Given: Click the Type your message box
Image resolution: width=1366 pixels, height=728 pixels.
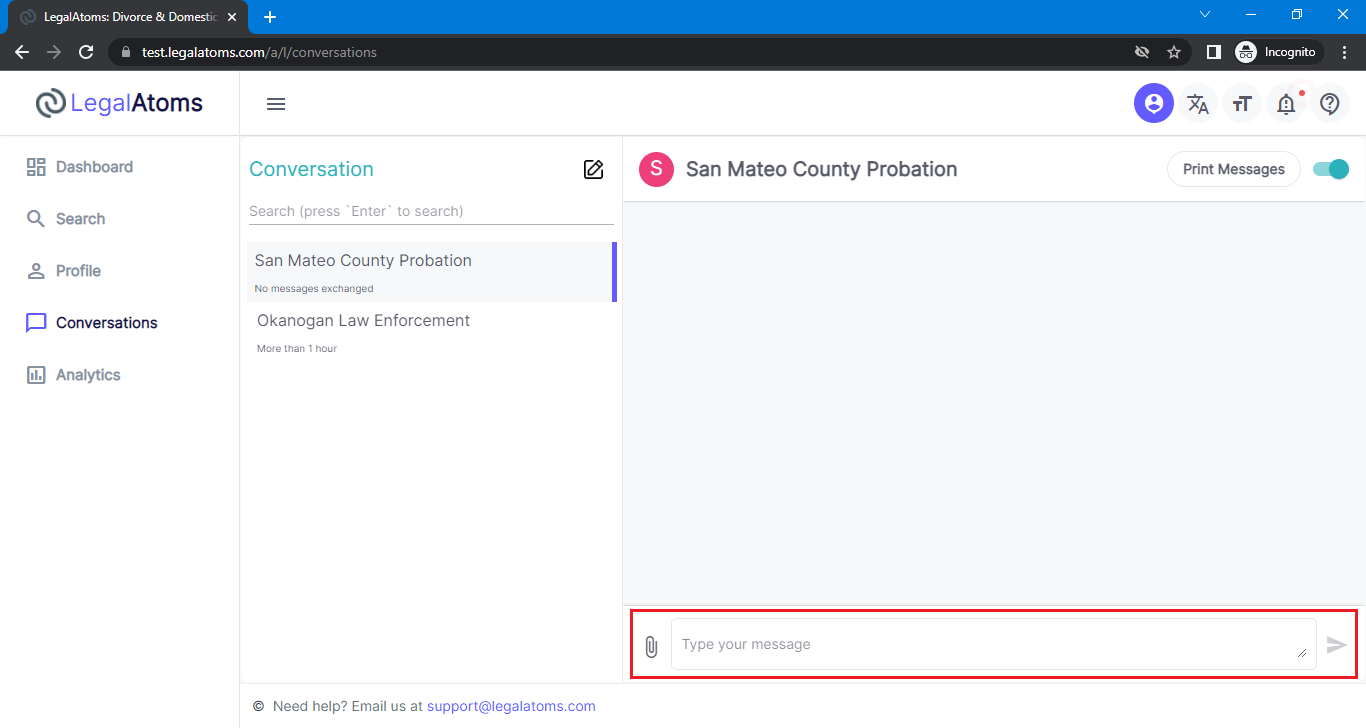Looking at the screenshot, I should [993, 644].
